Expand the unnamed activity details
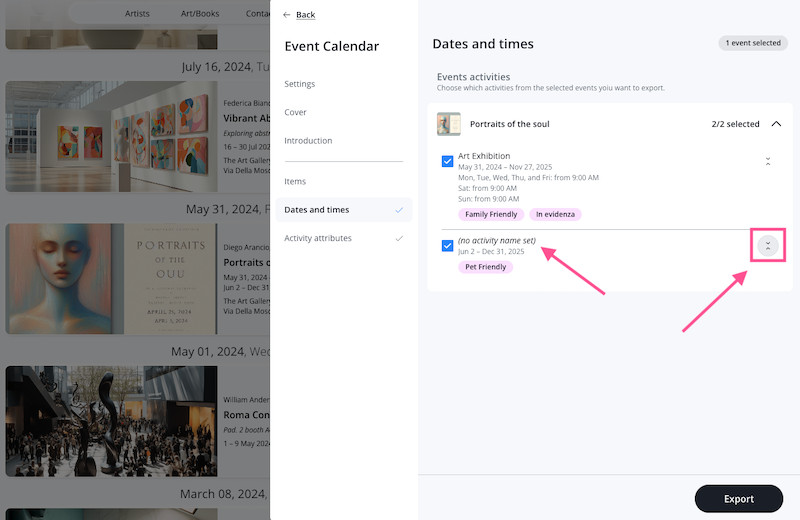 (767, 246)
